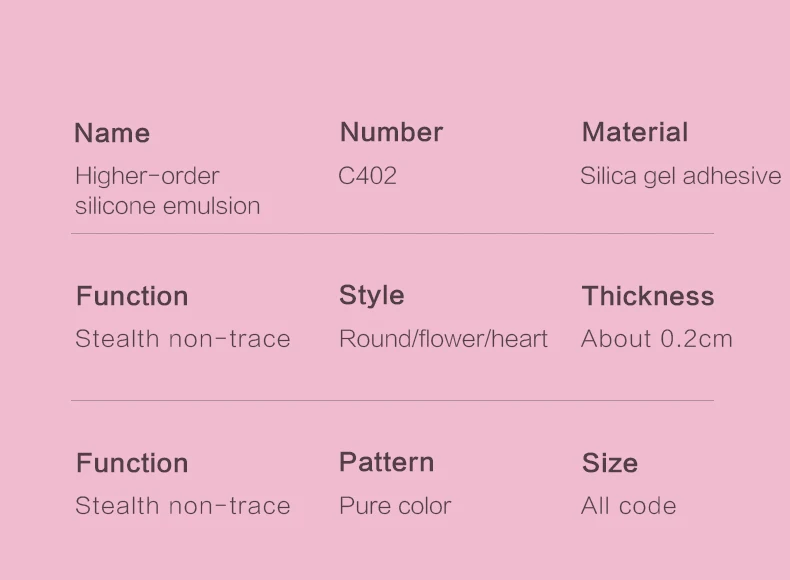Select the All code value
This screenshot has width=790, height=580.
pyautogui.click(x=628, y=506)
